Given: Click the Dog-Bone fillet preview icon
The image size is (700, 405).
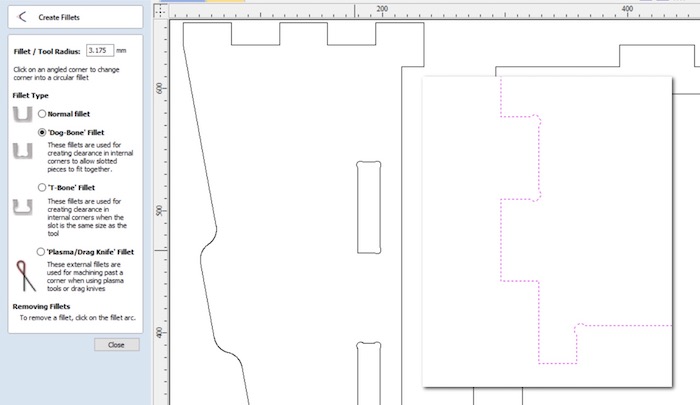Looking at the screenshot, I should click(x=22, y=151).
